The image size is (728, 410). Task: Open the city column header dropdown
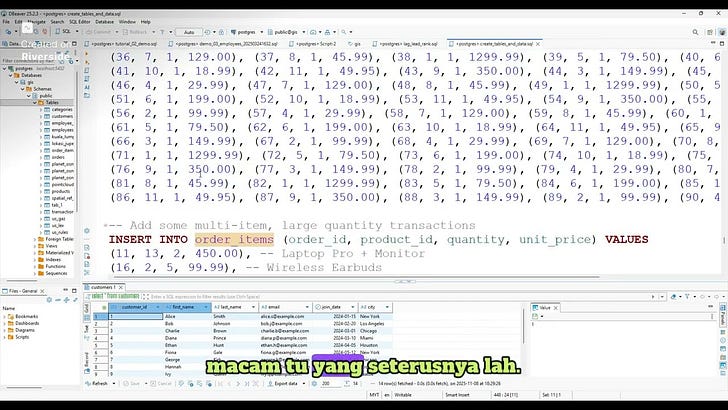point(387,307)
